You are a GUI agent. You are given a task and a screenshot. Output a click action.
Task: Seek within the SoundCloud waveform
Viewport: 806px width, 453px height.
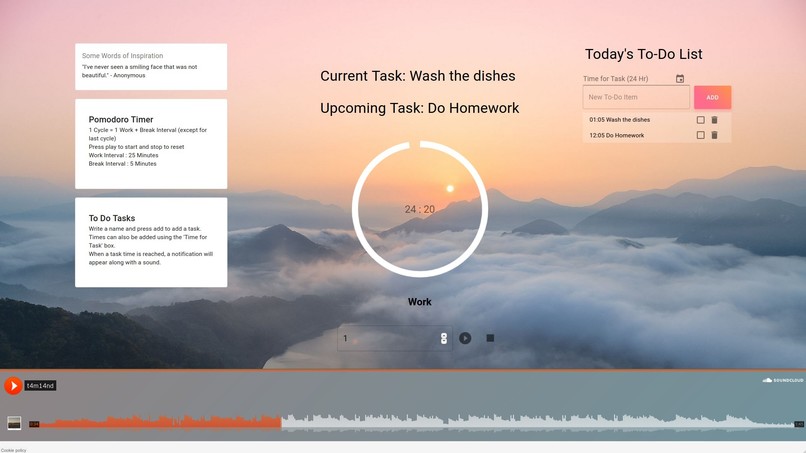[416, 422]
